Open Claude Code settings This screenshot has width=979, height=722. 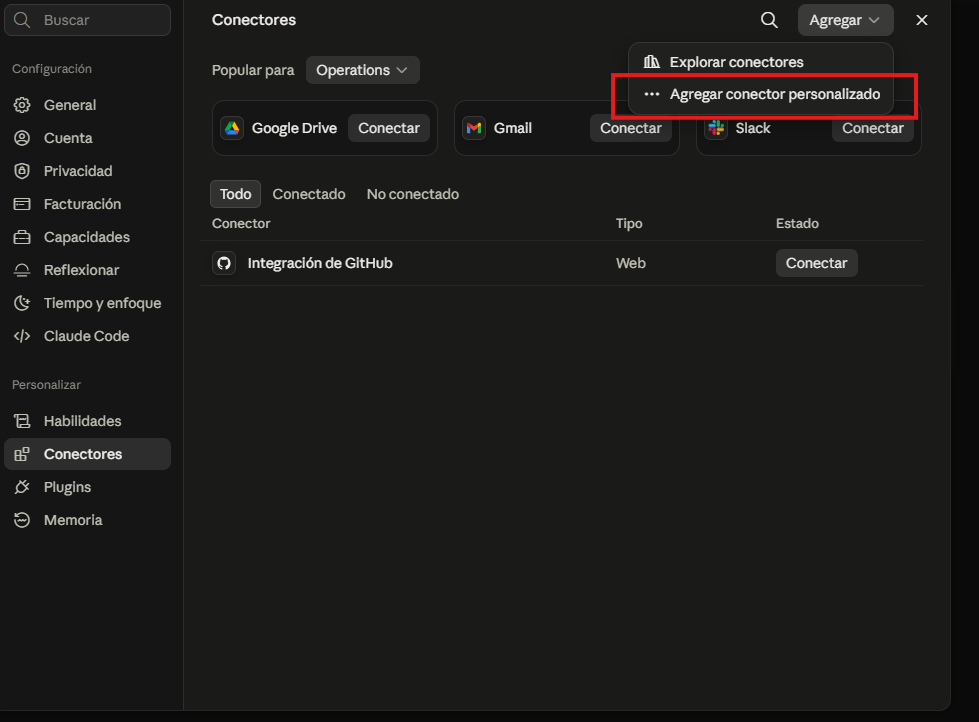pyautogui.click(x=87, y=336)
